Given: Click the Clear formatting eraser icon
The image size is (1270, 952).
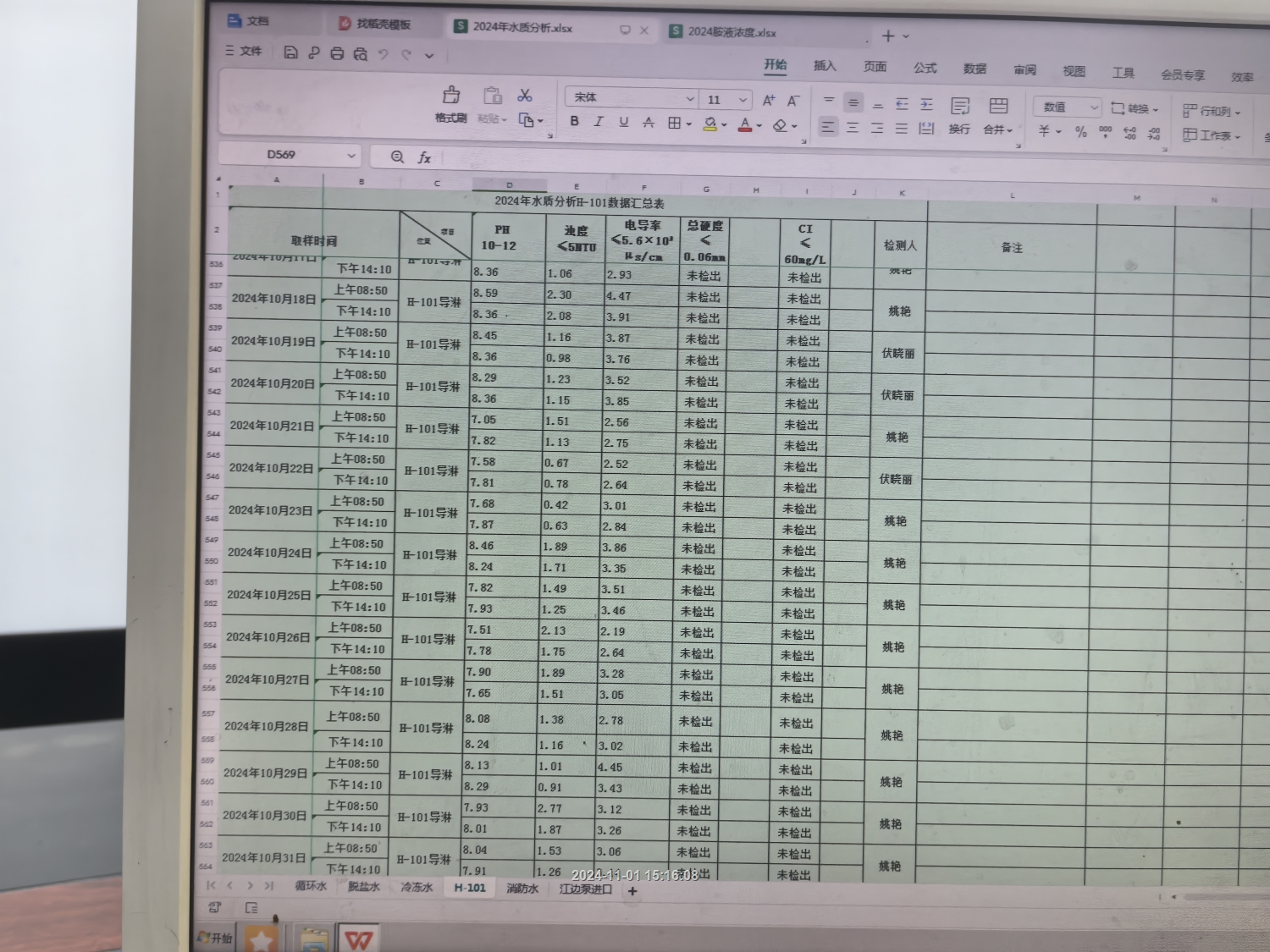Looking at the screenshot, I should 780,126.
